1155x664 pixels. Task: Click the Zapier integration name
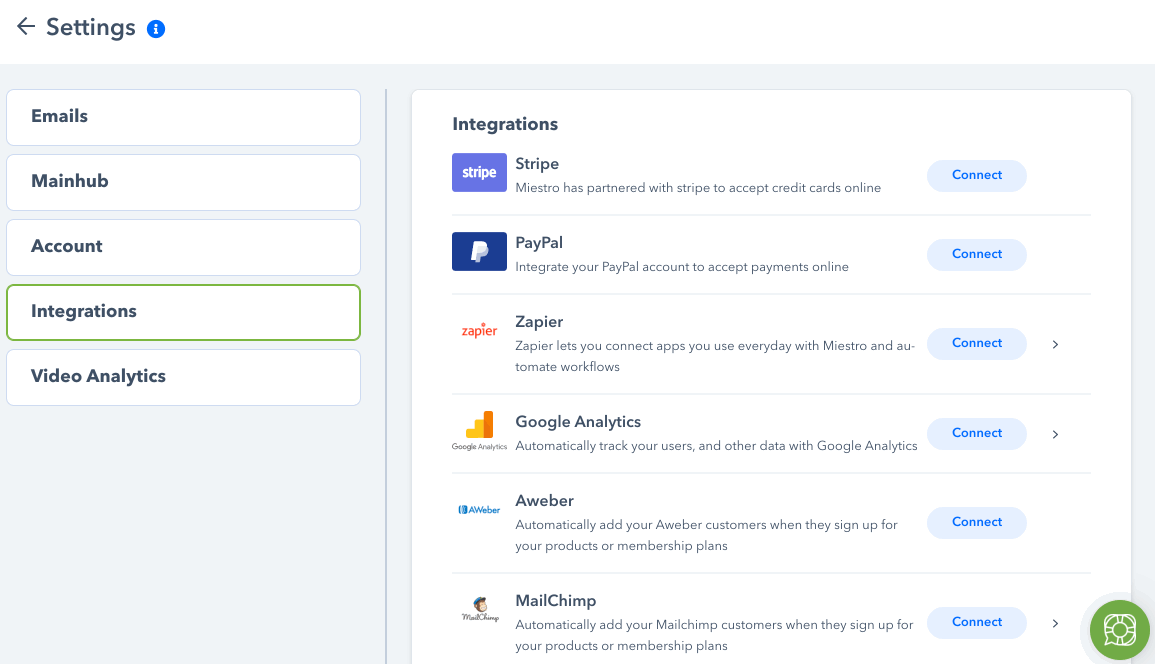coord(538,322)
